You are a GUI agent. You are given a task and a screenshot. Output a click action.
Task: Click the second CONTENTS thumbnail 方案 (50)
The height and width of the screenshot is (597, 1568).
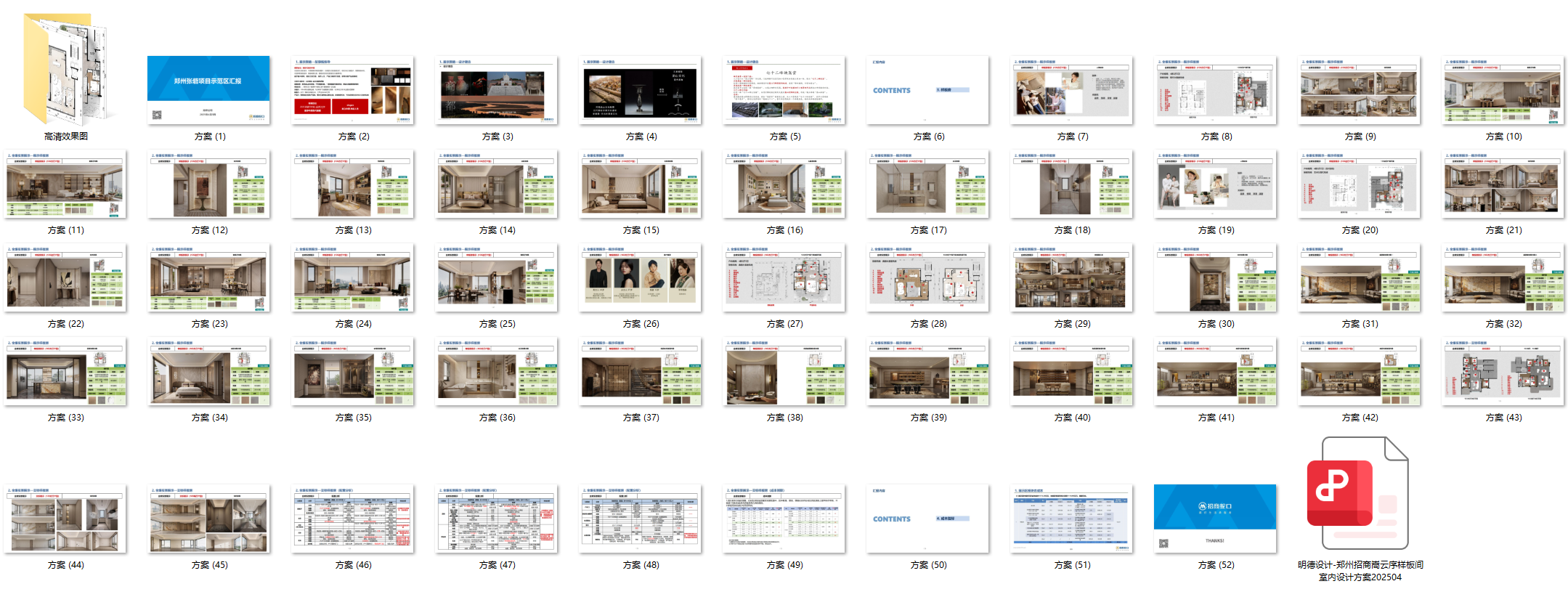[927, 518]
